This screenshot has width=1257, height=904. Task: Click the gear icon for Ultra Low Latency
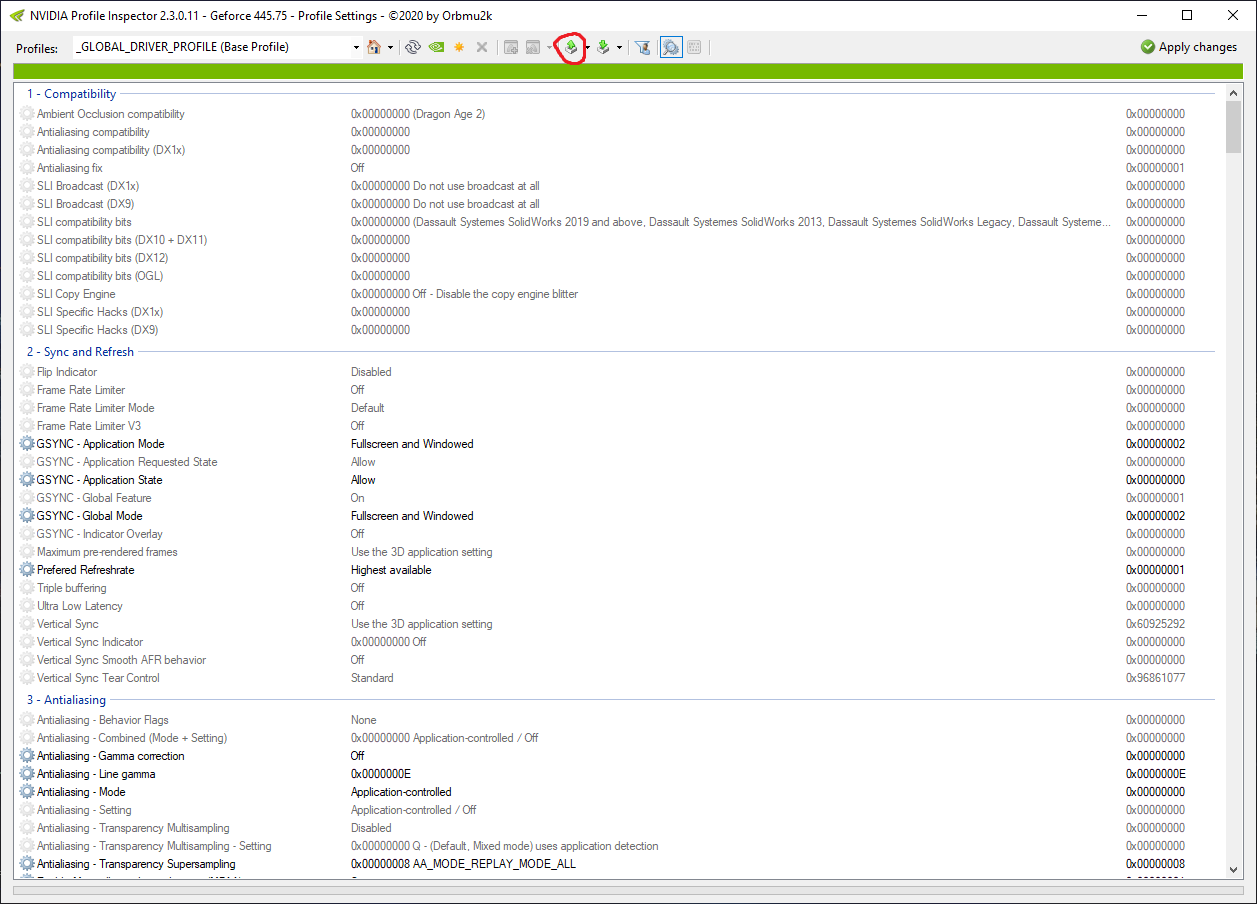click(27, 606)
